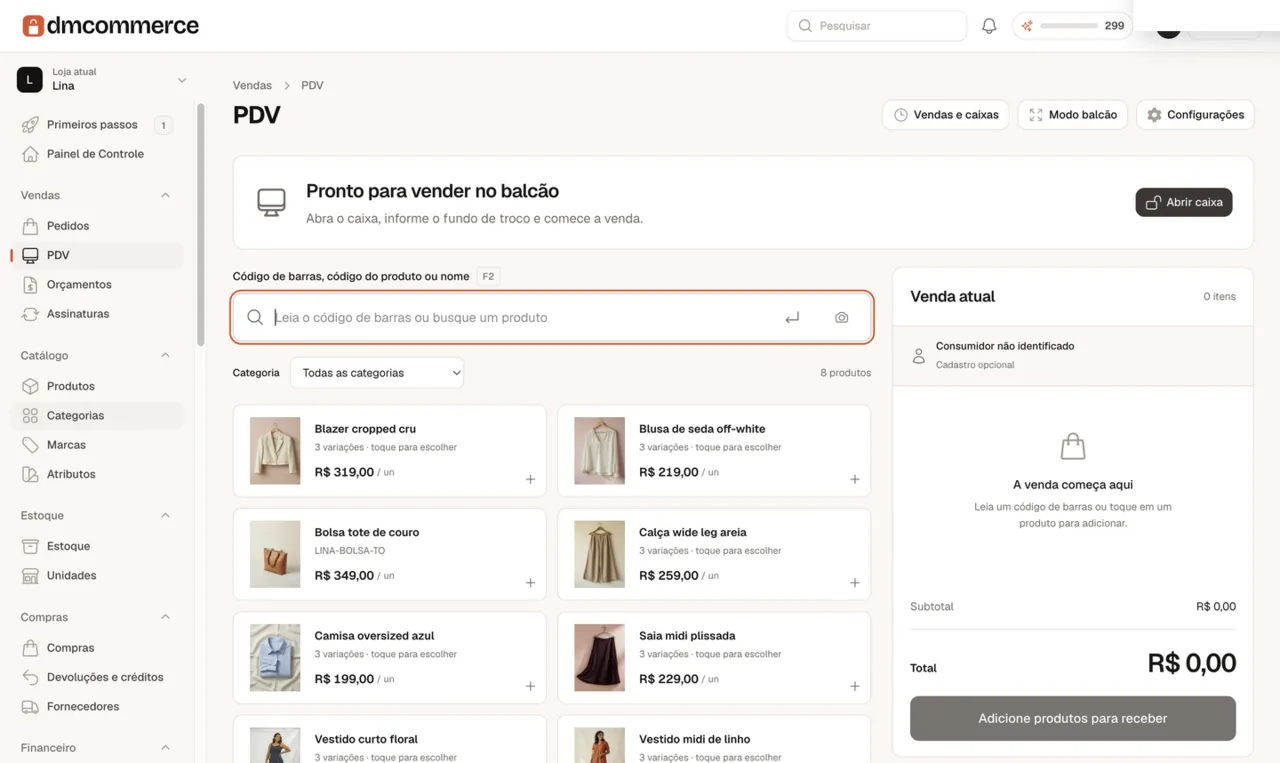The image size is (1280, 763).
Task: Click the Saia midi plissada thumbnail
Action: click(600, 658)
